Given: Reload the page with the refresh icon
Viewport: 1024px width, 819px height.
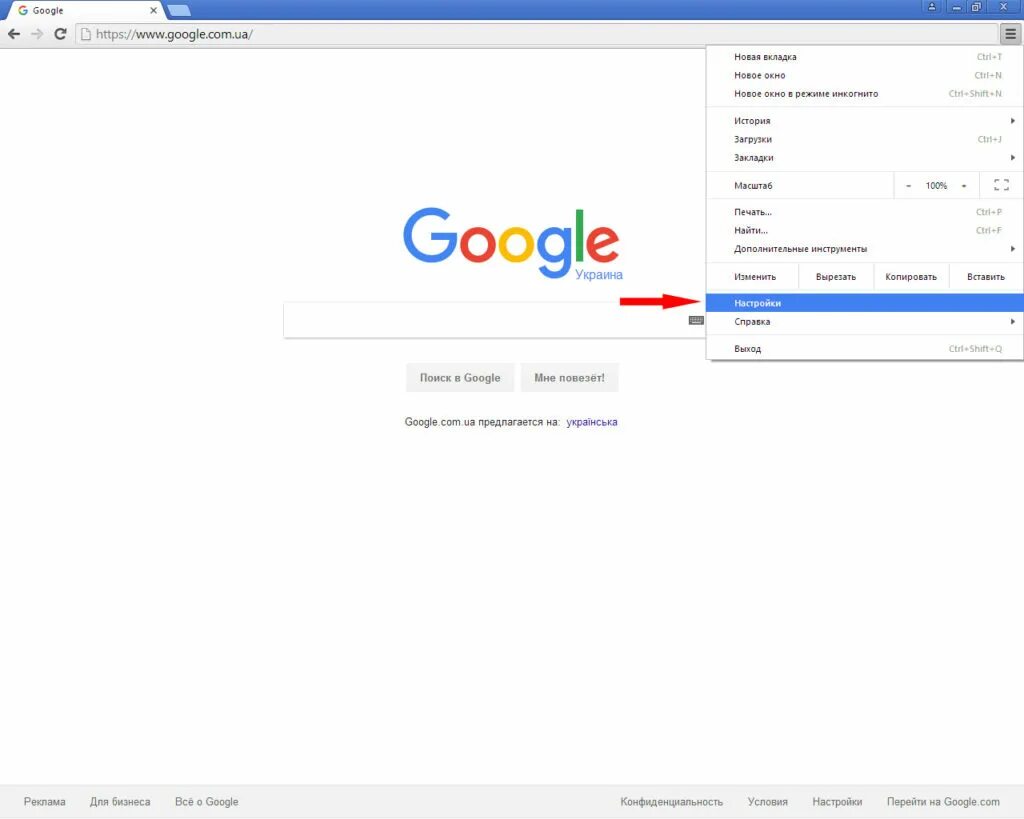Looking at the screenshot, I should pos(60,34).
